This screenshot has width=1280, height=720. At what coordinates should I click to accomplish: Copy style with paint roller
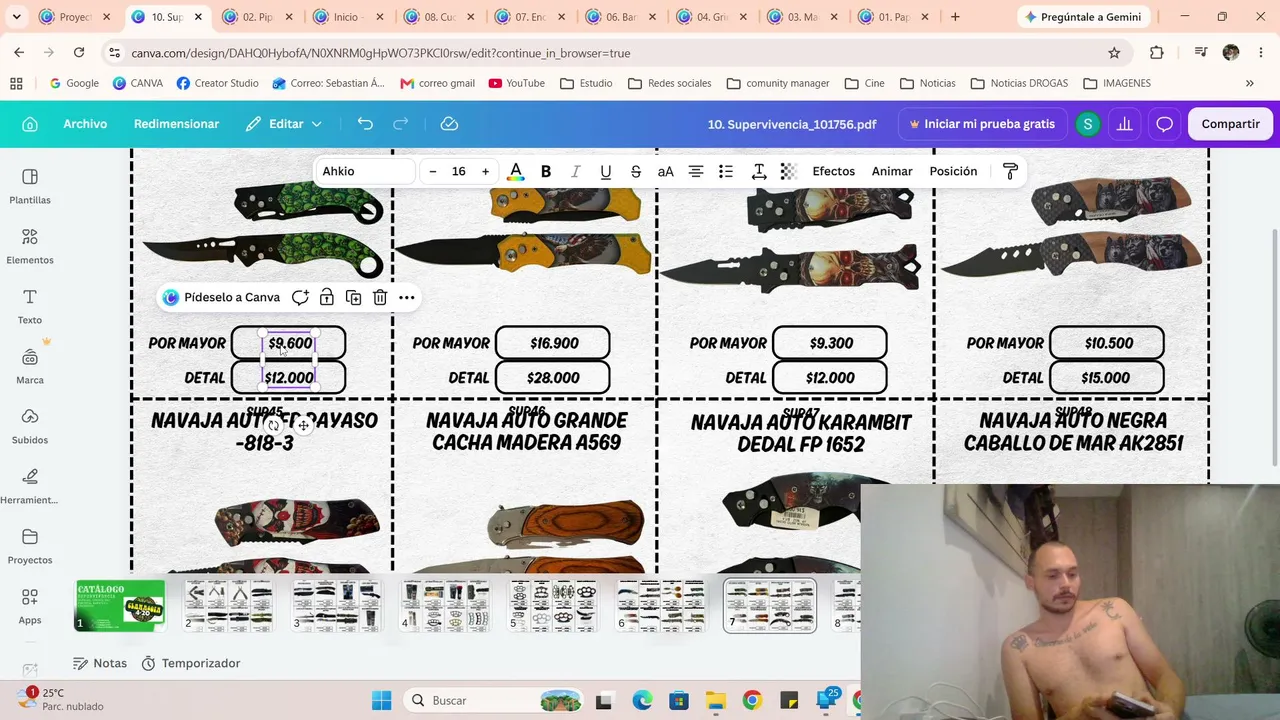[x=1010, y=171]
